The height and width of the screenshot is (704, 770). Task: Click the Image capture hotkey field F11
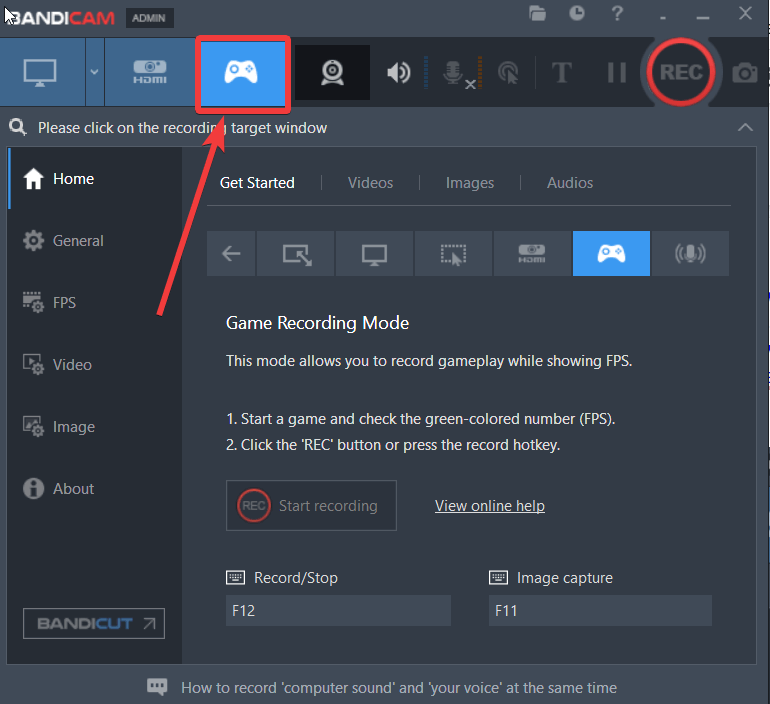[x=600, y=610]
